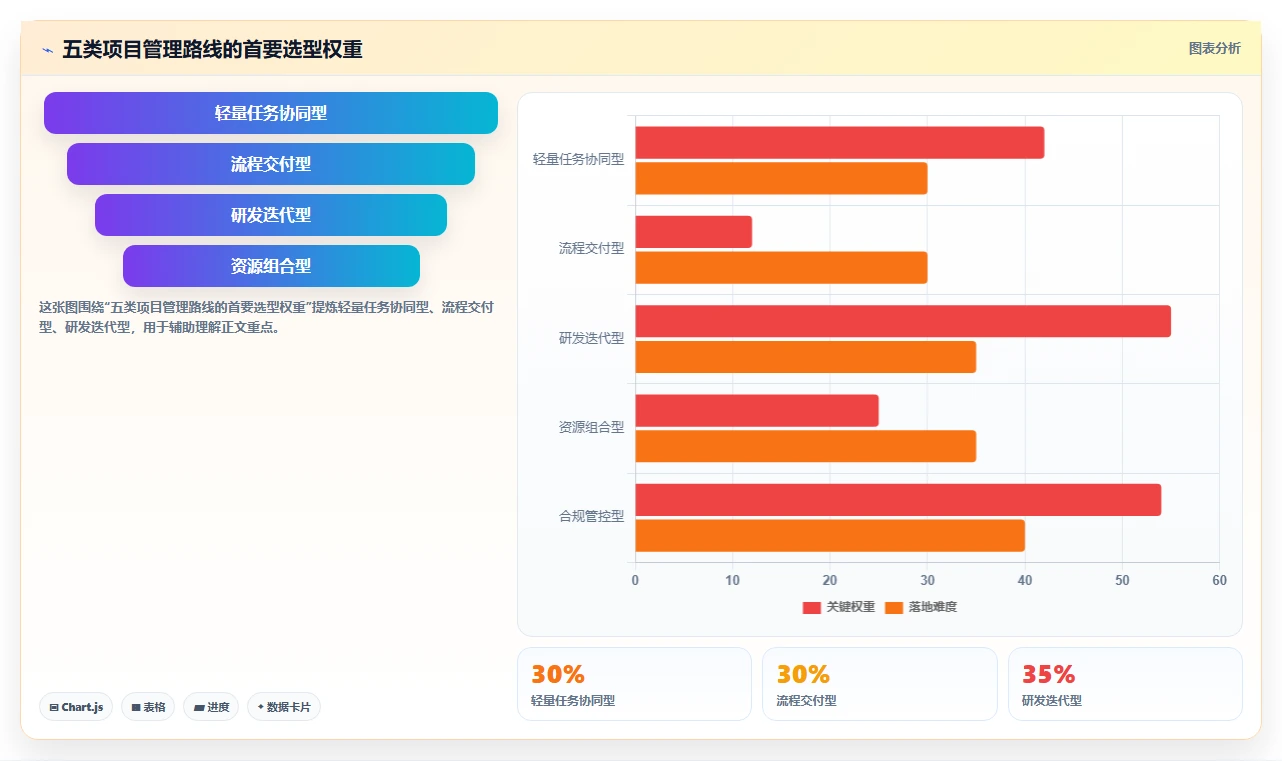Click the x-axis tick label 30

pos(927,581)
